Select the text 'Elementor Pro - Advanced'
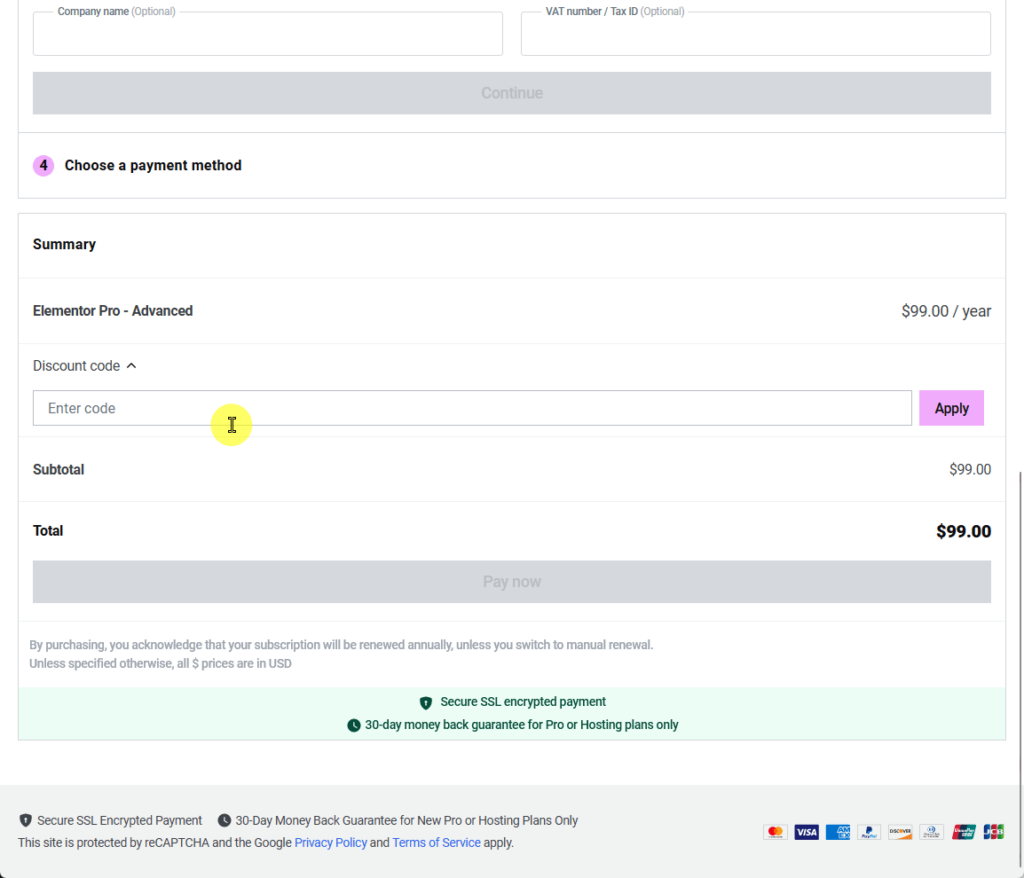The image size is (1024, 878). [113, 311]
